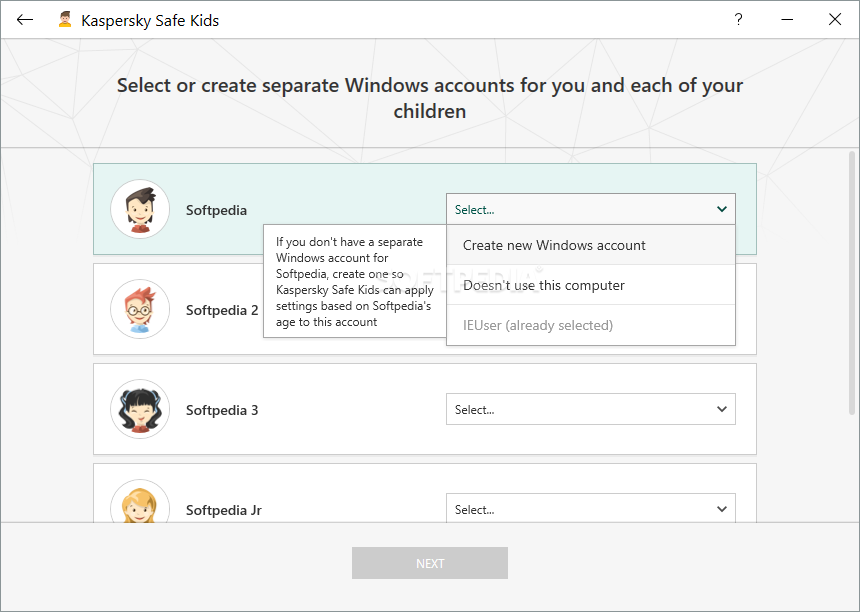Open the Softpedia 3 account dropdown

(591, 409)
